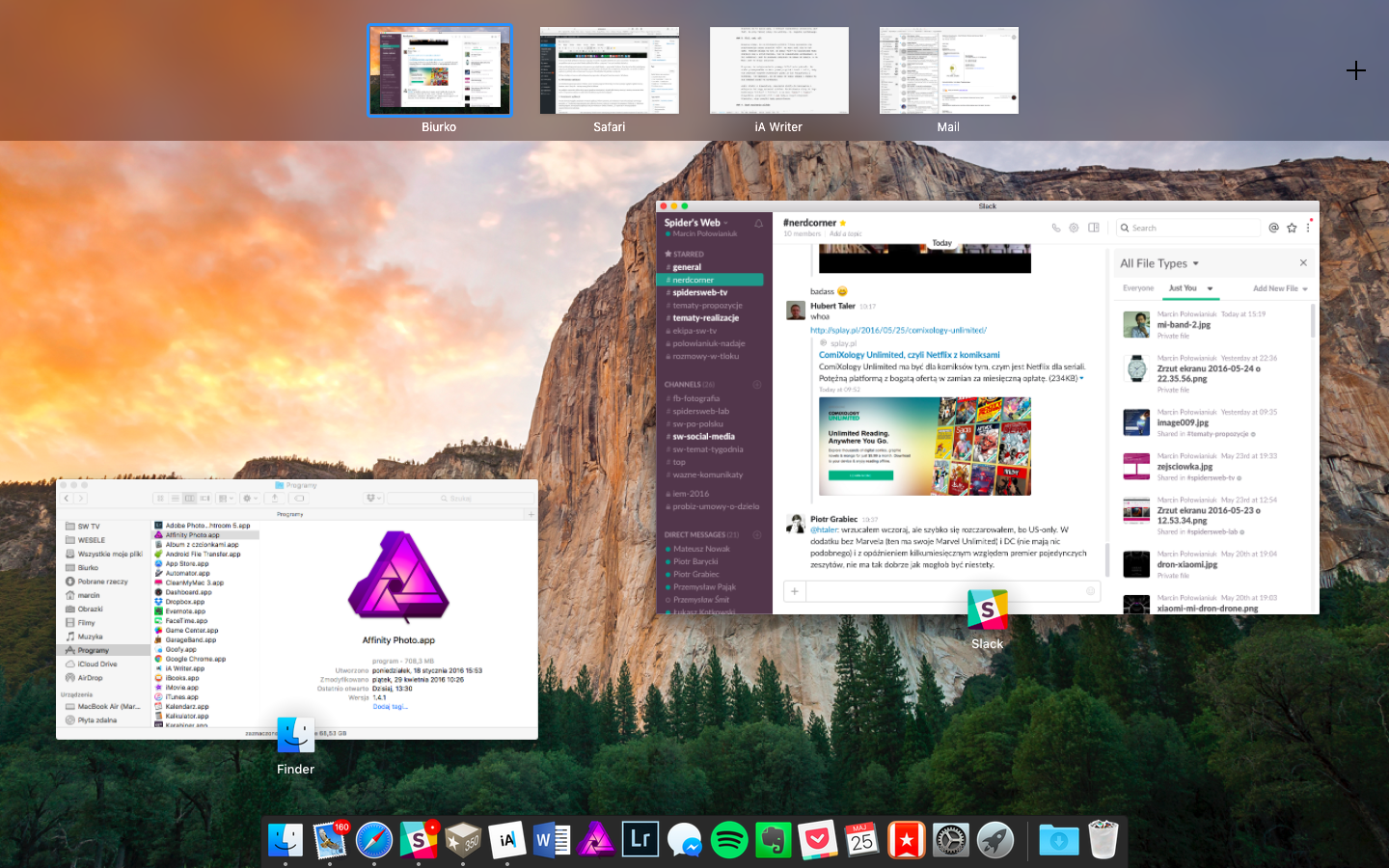1389x868 pixels.
Task: Open Slack channel settings gear
Action: click(x=1074, y=228)
